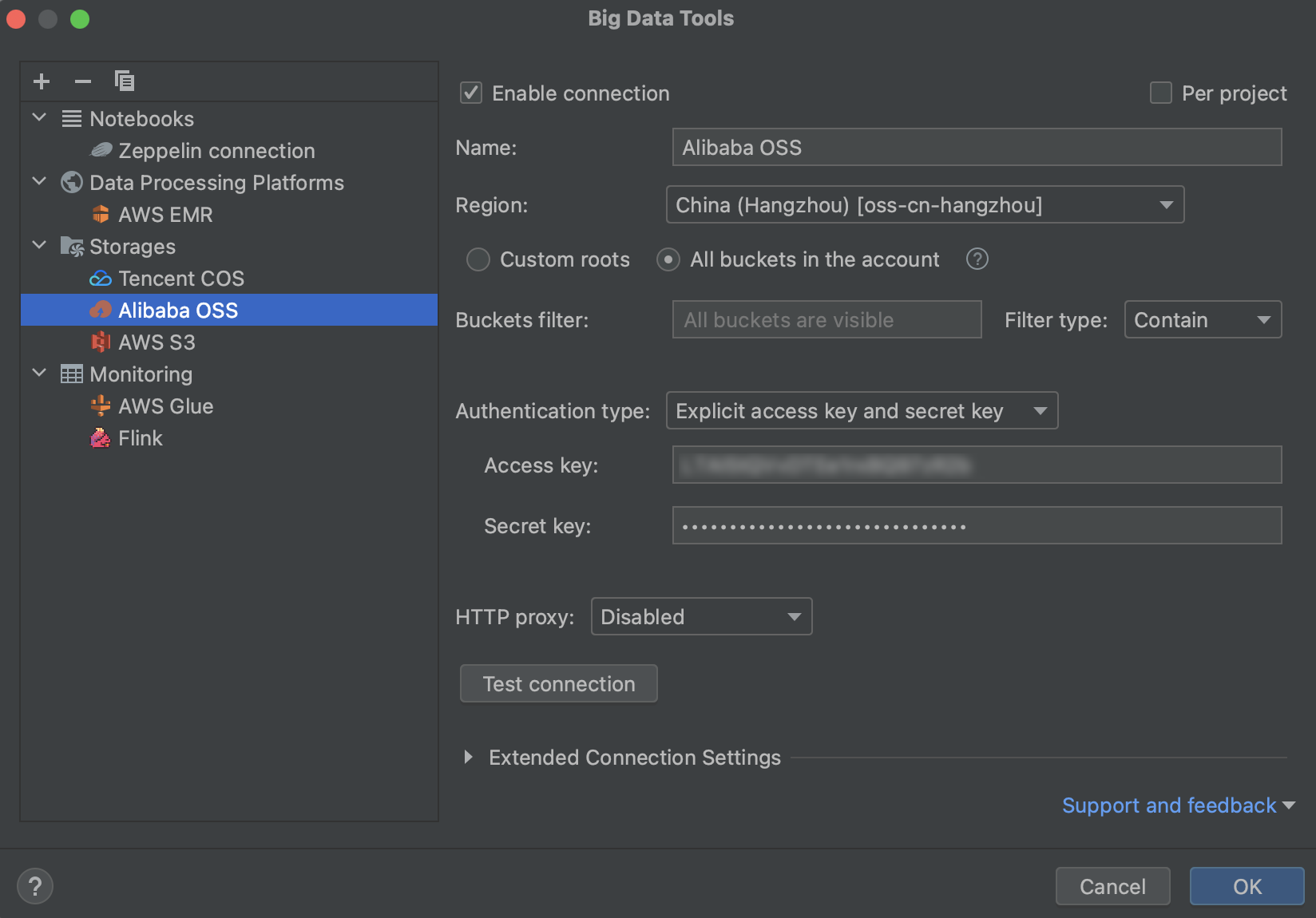The image size is (1316, 918).
Task: Click inside the Buckets filter field
Action: click(x=826, y=319)
